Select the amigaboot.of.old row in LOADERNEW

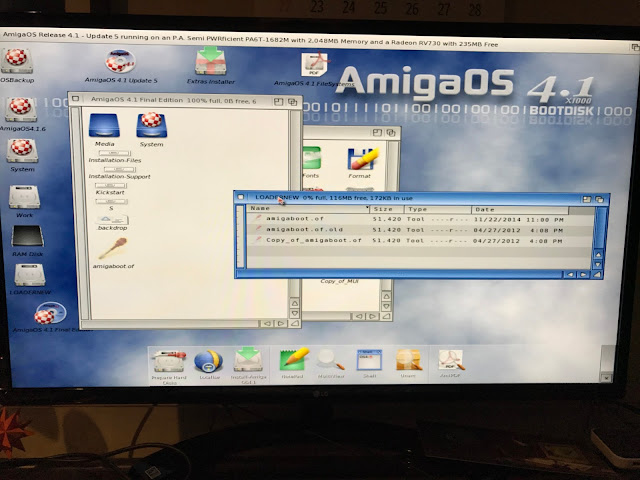(x=419, y=230)
